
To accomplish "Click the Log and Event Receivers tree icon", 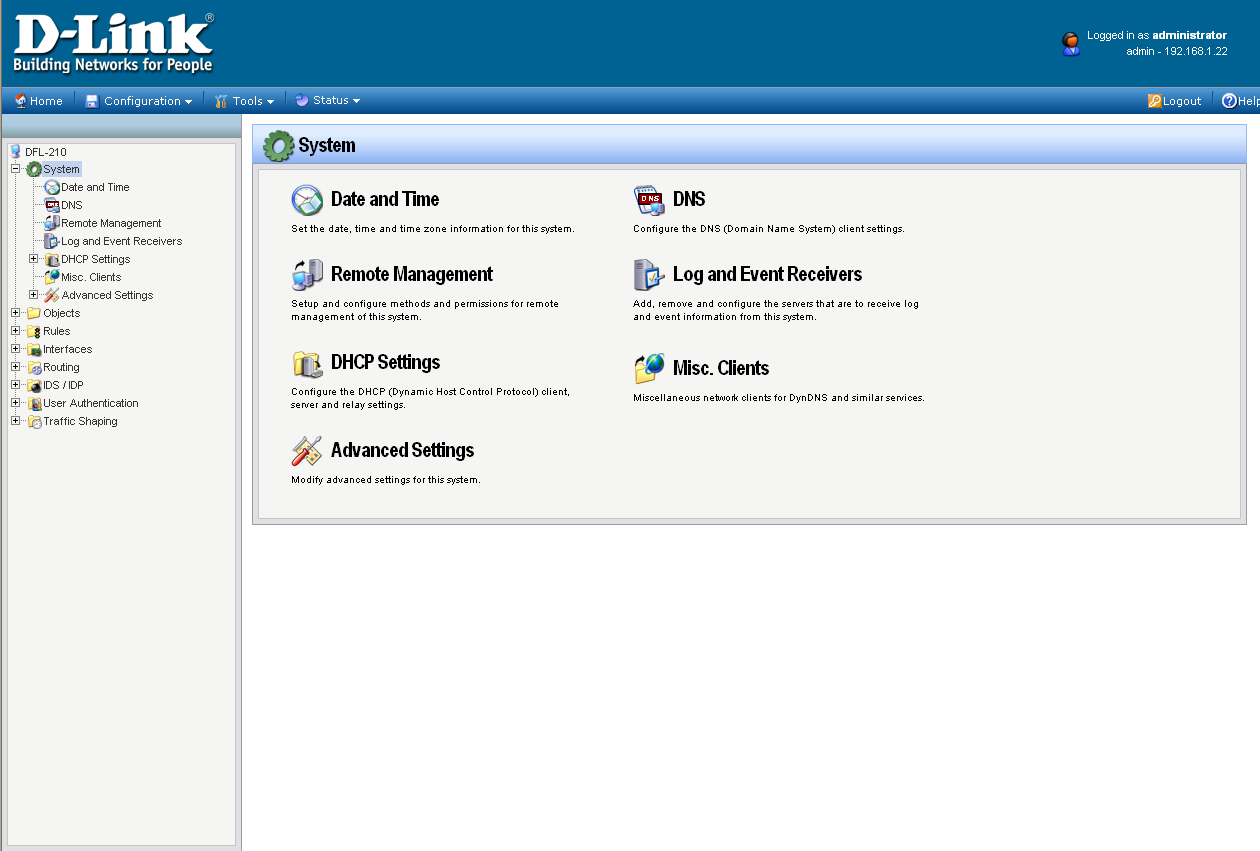I will [x=52, y=241].
